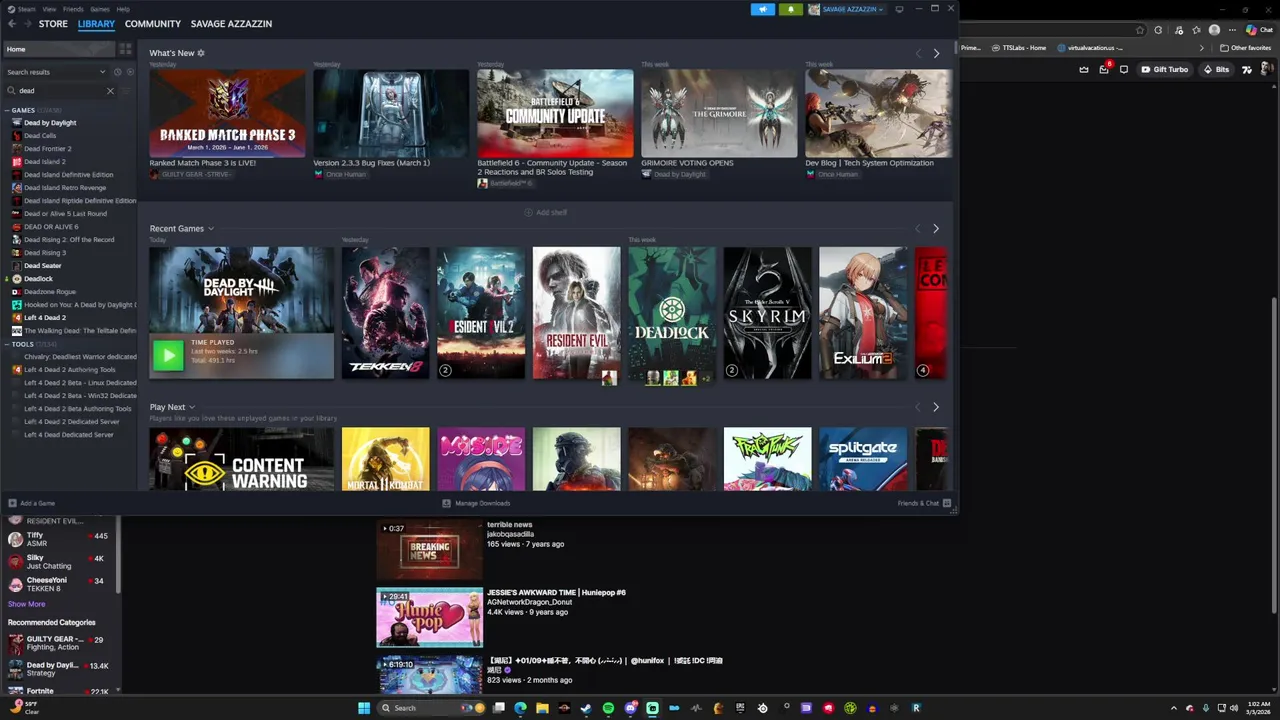Viewport: 1280px width, 720px height.
Task: Open Manage Downloads
Action: click(476, 503)
